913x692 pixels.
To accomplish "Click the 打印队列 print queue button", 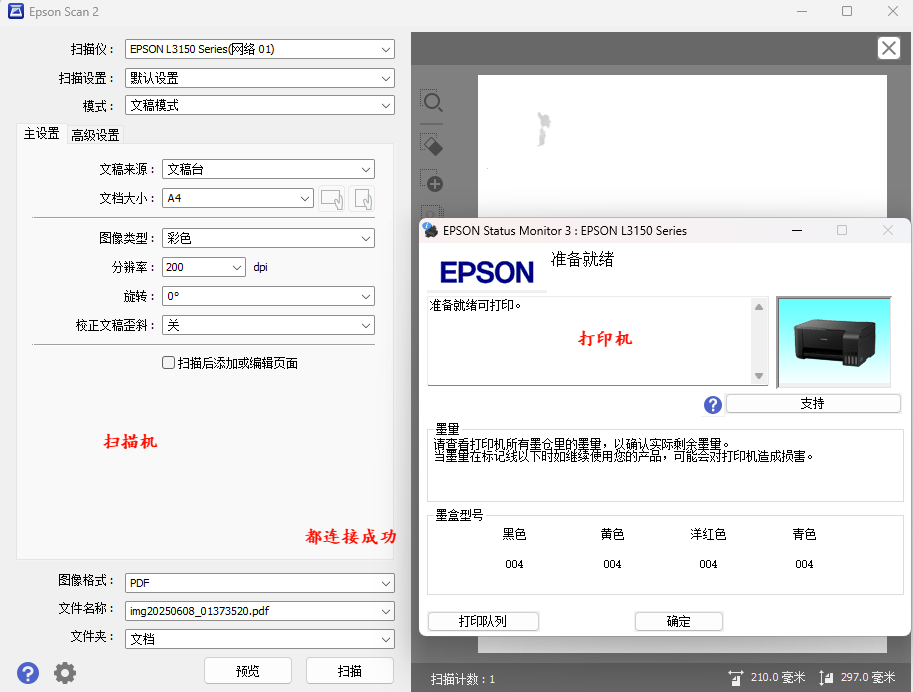I will click(x=483, y=622).
